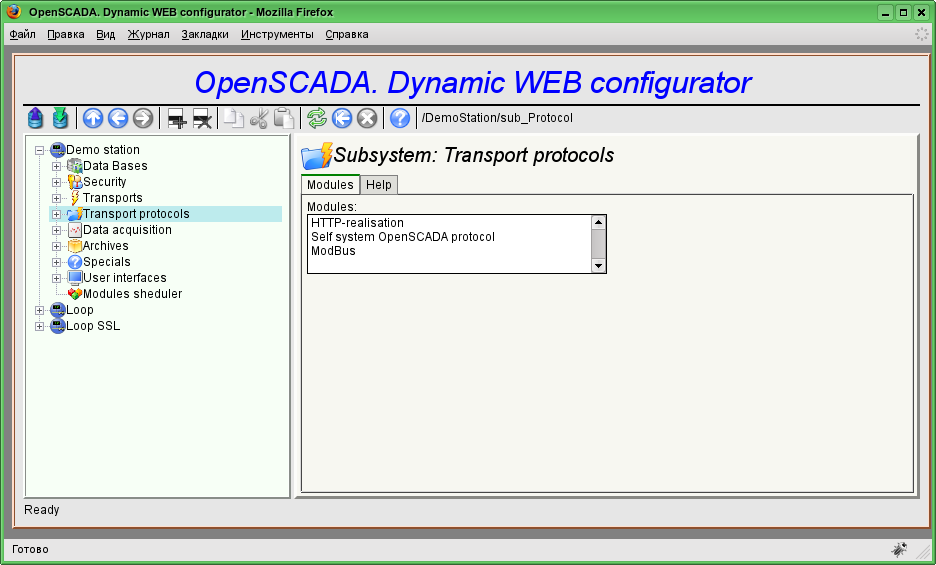Click the Demo station node icon
Viewport: 936px width, 565px height.
click(58, 149)
